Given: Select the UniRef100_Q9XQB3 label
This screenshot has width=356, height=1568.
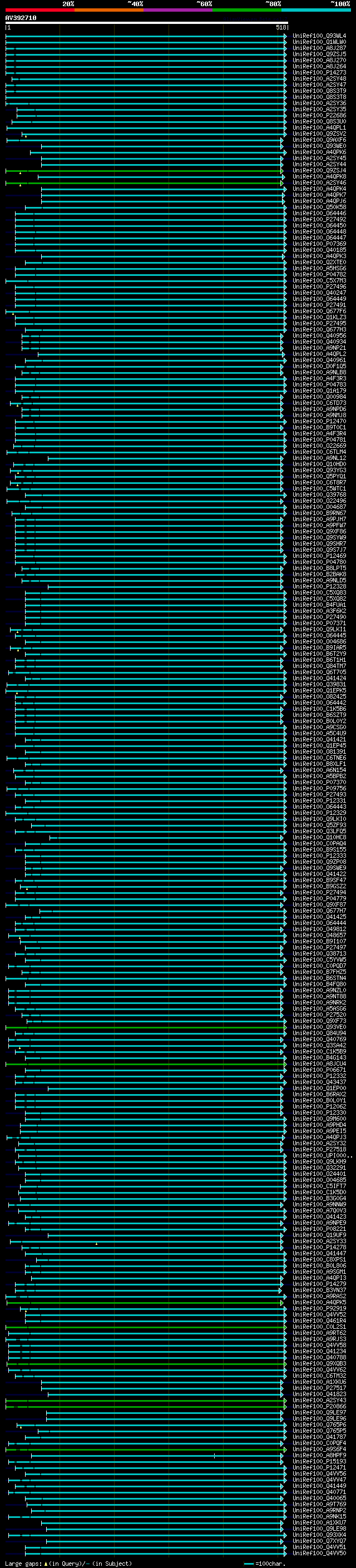Looking at the screenshot, I should point(319,1363).
